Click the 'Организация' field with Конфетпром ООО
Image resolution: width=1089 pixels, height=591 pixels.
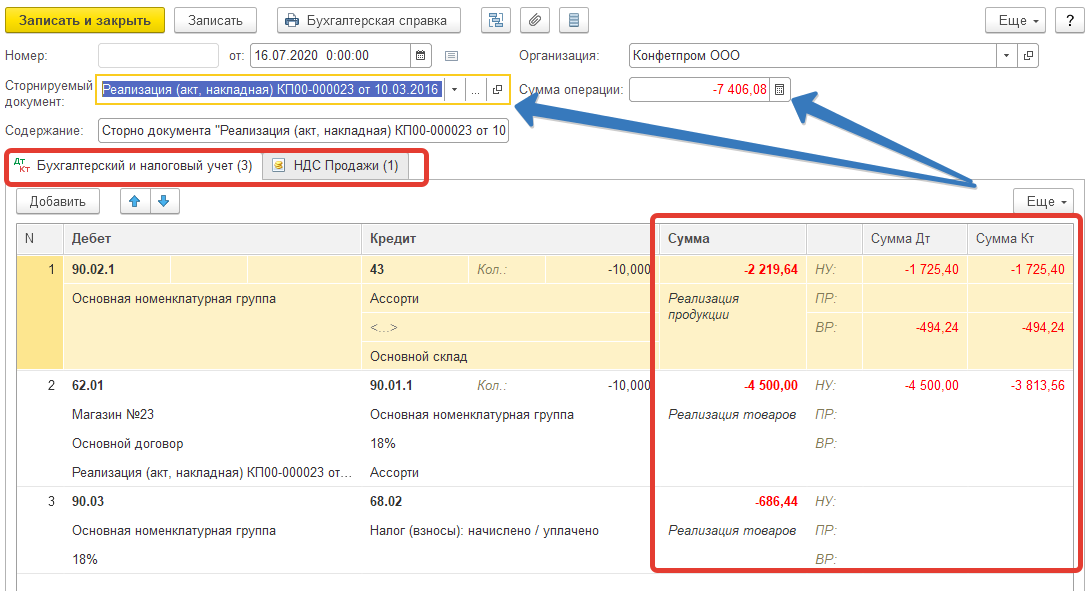click(813, 56)
